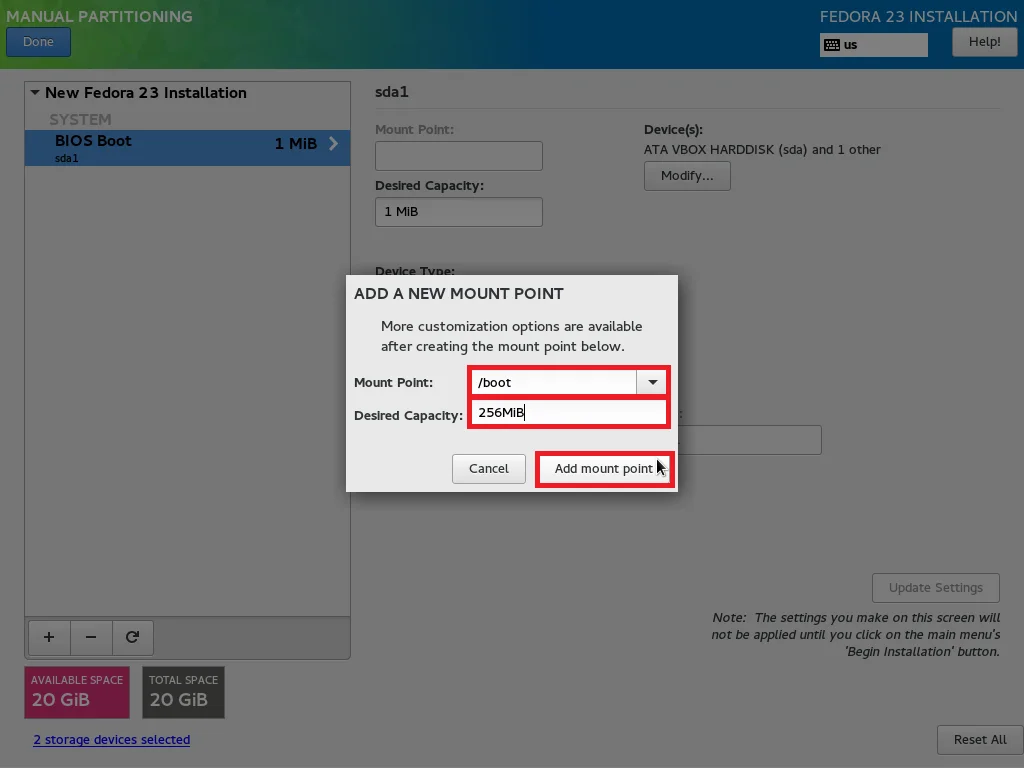1024x768 pixels.
Task: Click the reload storage configuration icon
Action: point(132,637)
